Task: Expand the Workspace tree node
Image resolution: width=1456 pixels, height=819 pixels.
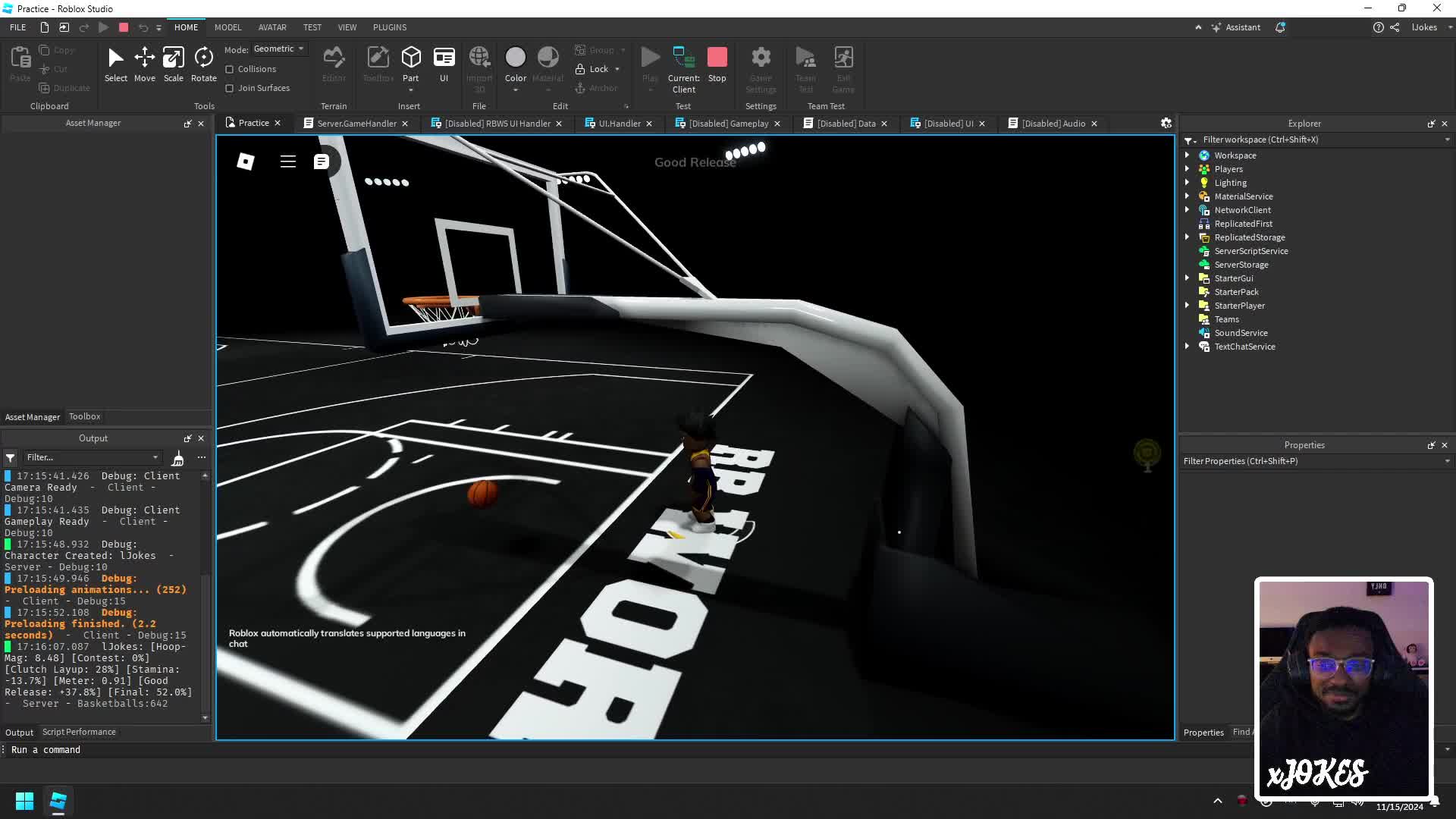Action: click(1188, 155)
